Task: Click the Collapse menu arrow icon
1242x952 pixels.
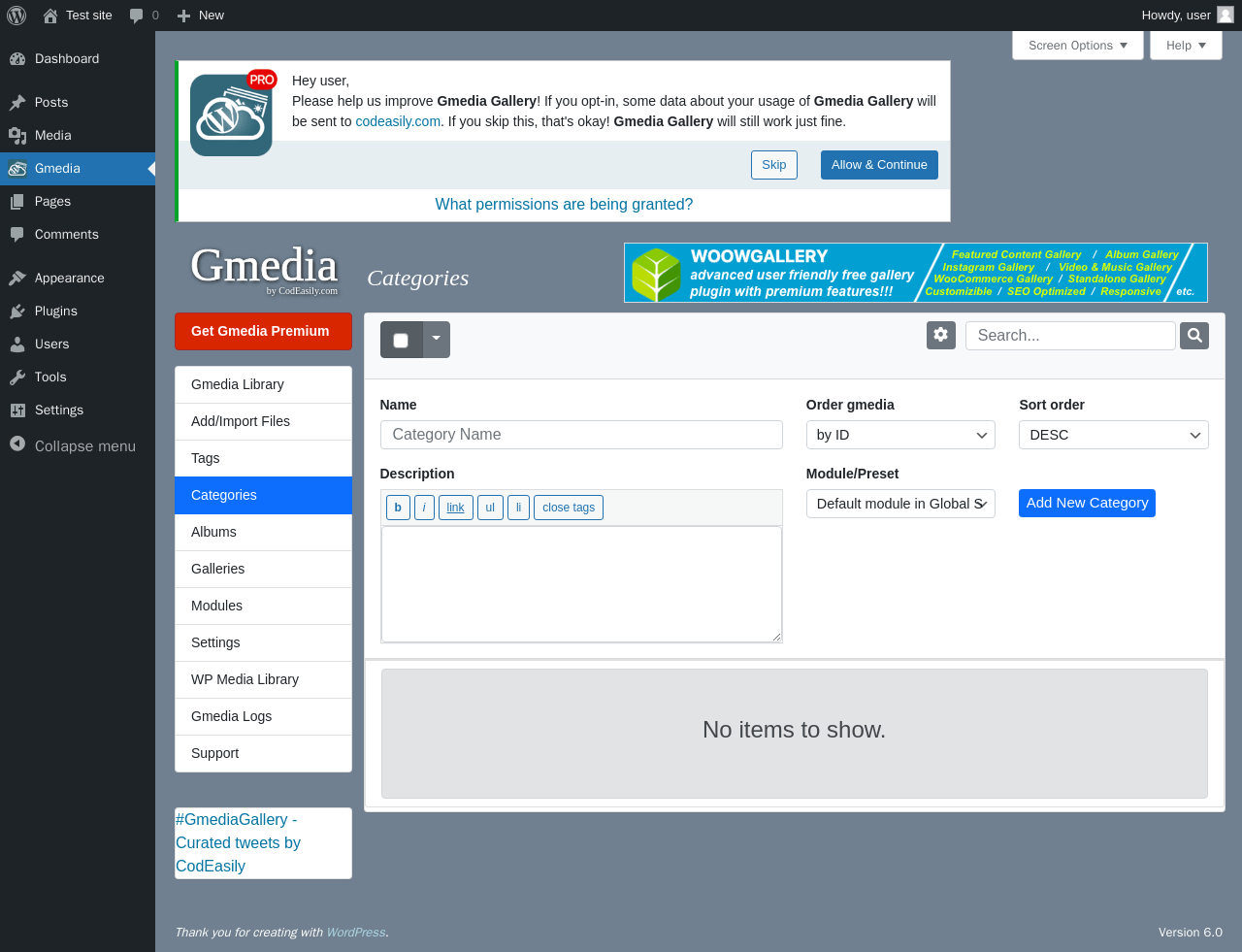Action: click(x=17, y=443)
